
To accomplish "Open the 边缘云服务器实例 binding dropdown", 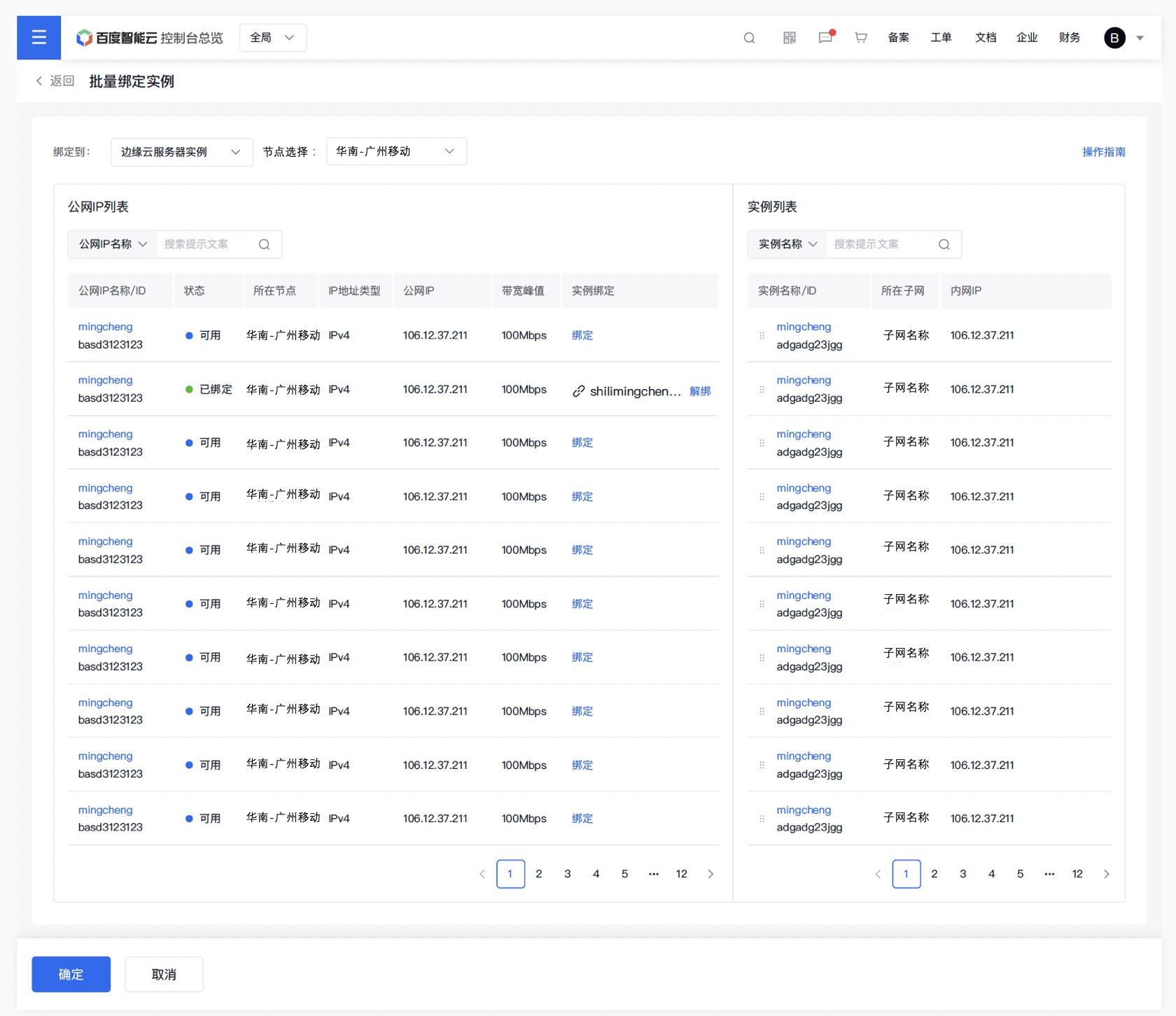I will pos(182,152).
